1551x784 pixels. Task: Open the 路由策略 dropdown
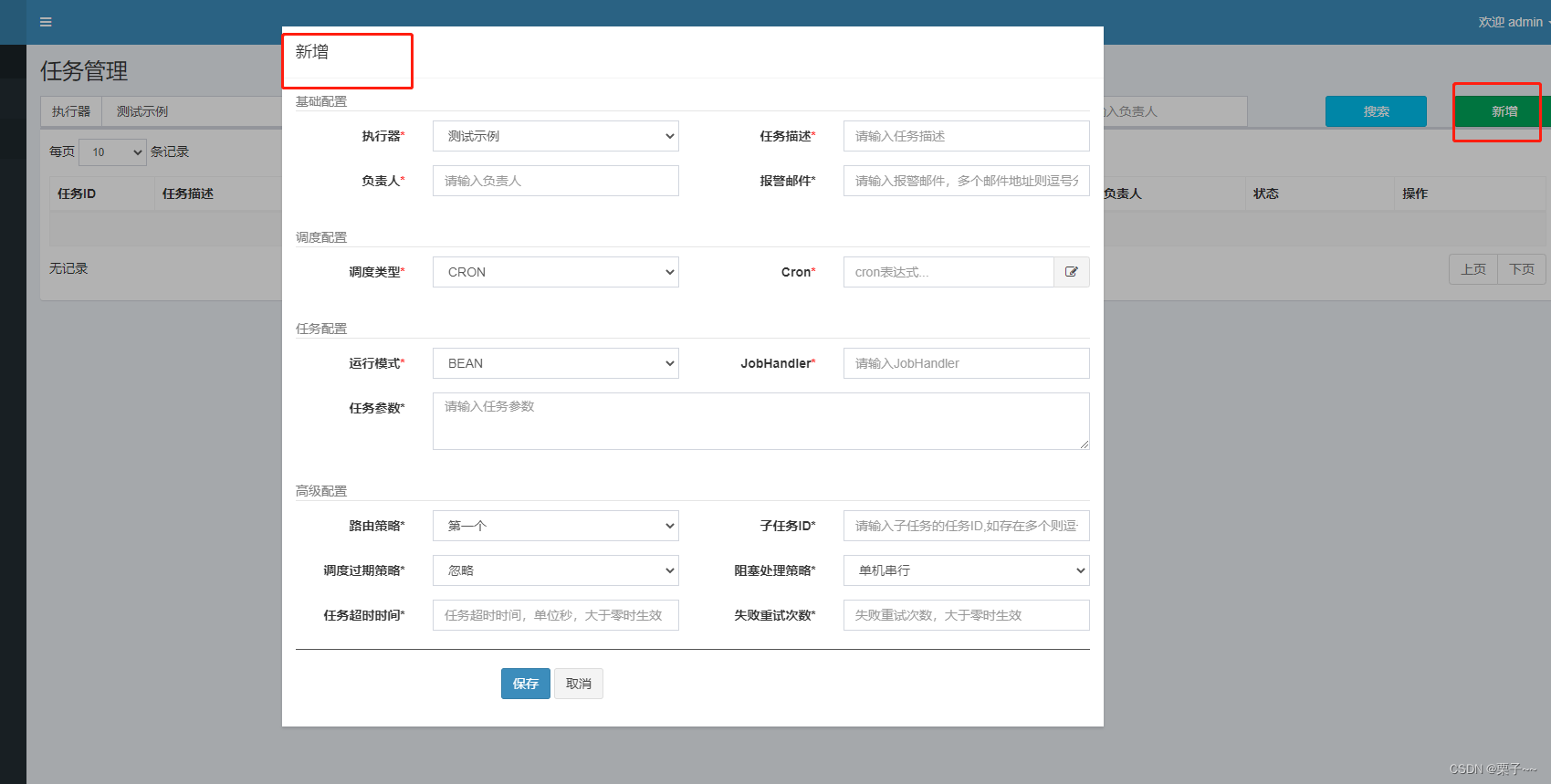[x=555, y=526]
